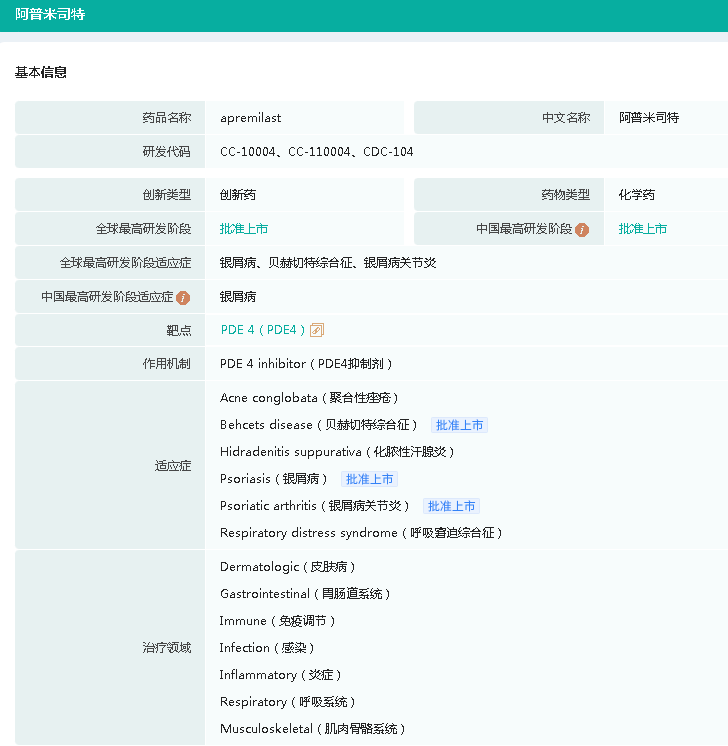The image size is (728, 746).
Task: Click the 全球最高研发阶段 field label
Action: point(143,229)
